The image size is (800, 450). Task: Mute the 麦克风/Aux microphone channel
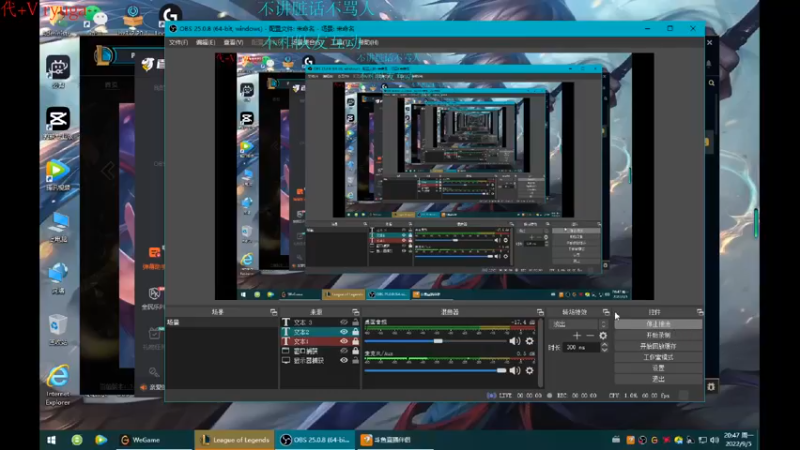coord(514,370)
